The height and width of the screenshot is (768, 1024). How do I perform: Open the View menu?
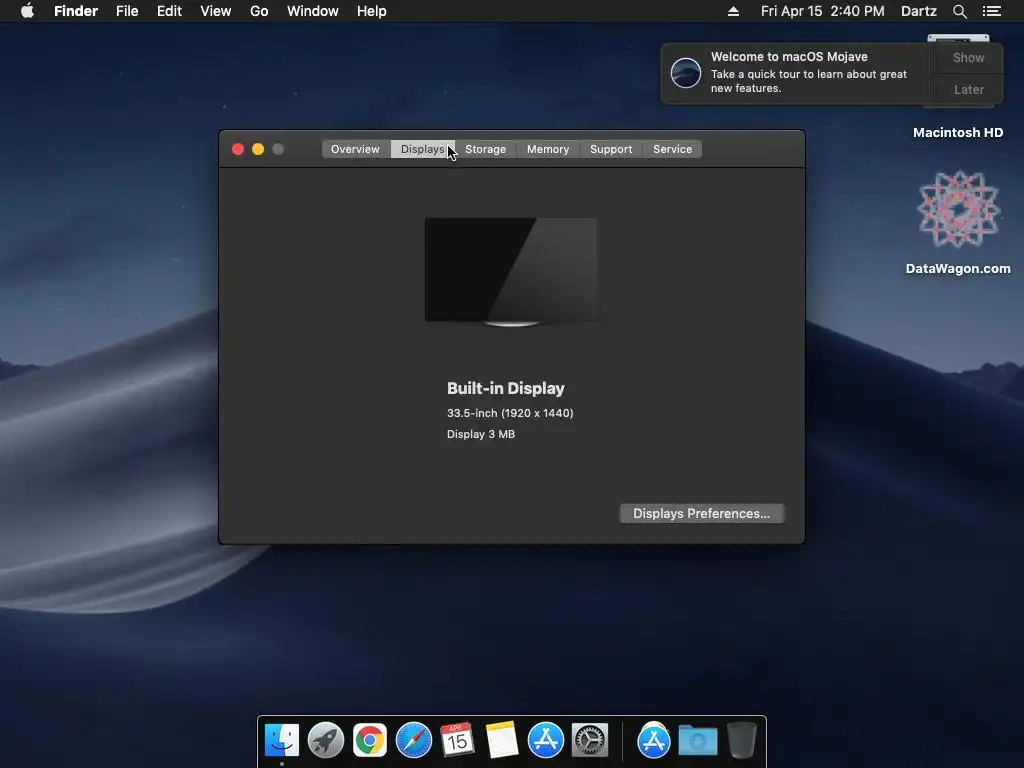216,11
